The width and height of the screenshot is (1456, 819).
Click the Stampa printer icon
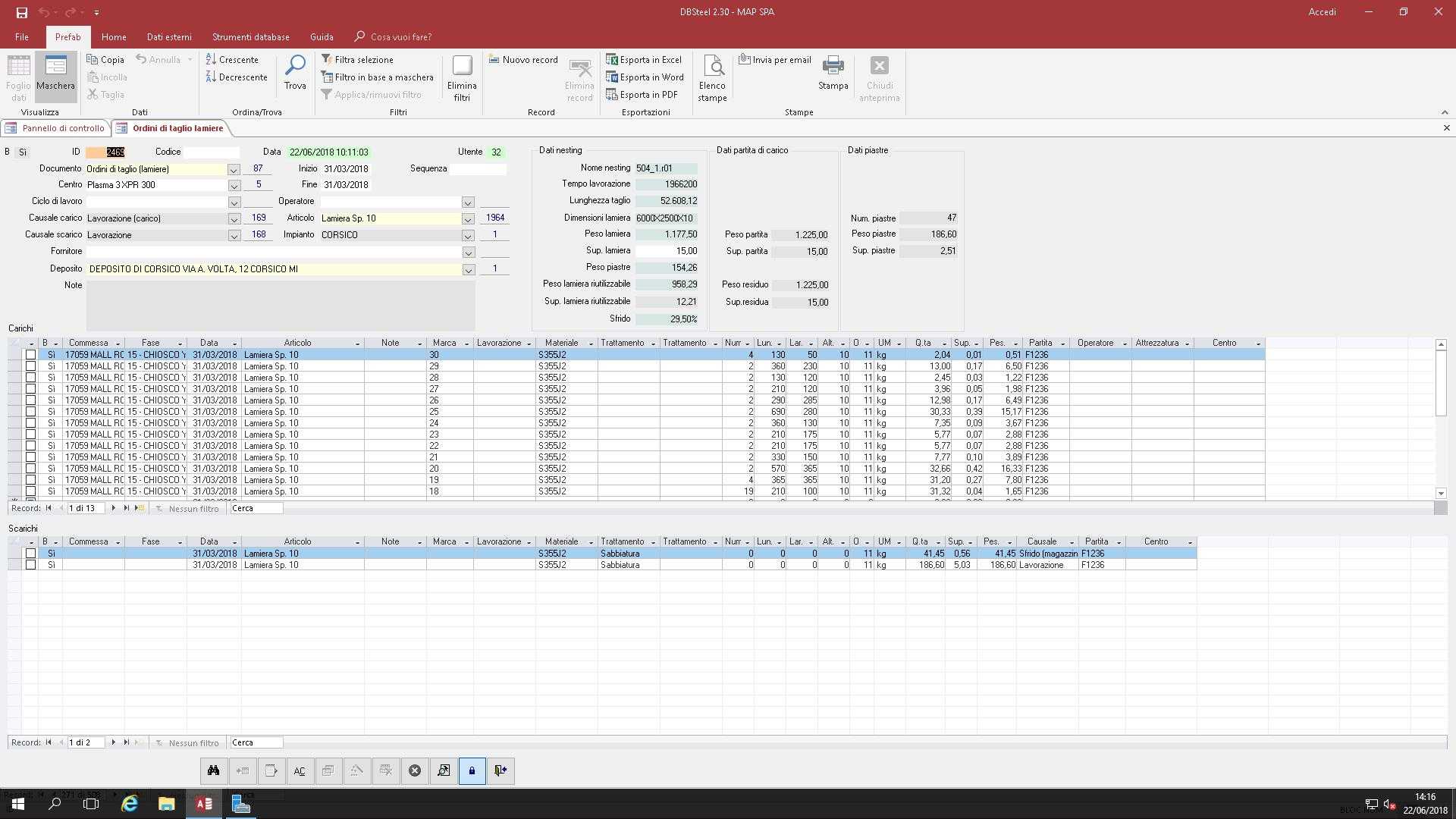[833, 73]
